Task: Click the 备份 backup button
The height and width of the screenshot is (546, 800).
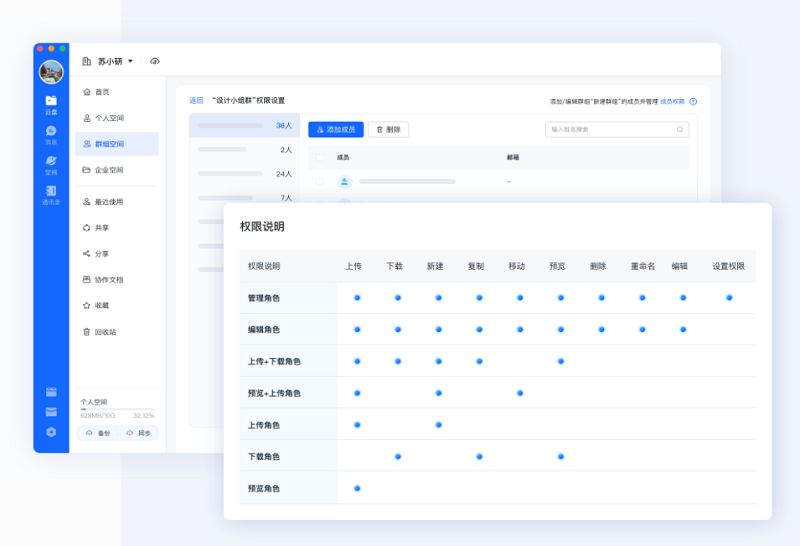Action: click(x=97, y=433)
